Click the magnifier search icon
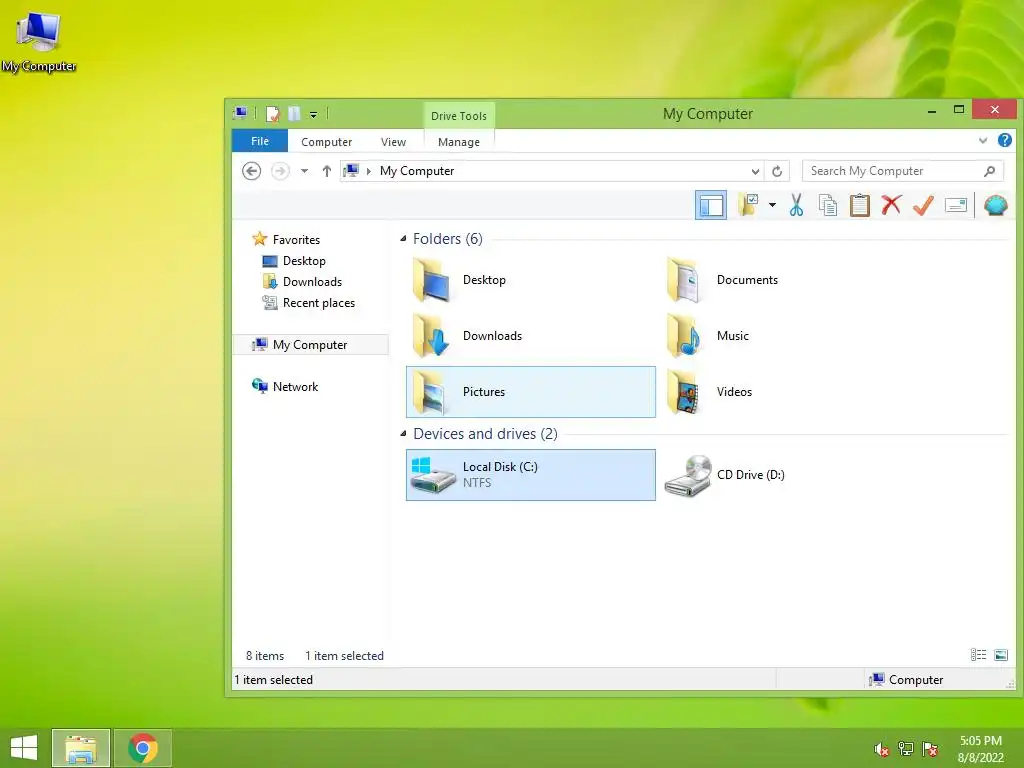The width and height of the screenshot is (1024, 768). tap(989, 171)
